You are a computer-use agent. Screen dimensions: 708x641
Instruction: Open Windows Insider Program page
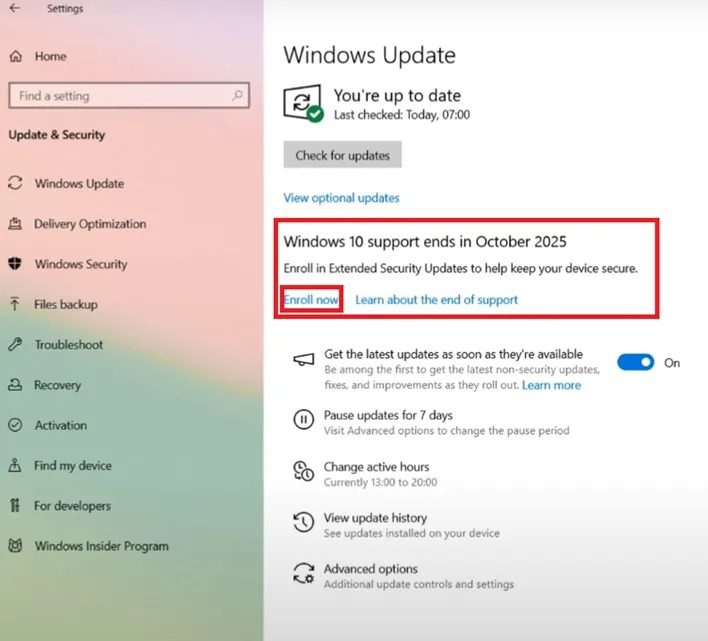click(x=102, y=546)
